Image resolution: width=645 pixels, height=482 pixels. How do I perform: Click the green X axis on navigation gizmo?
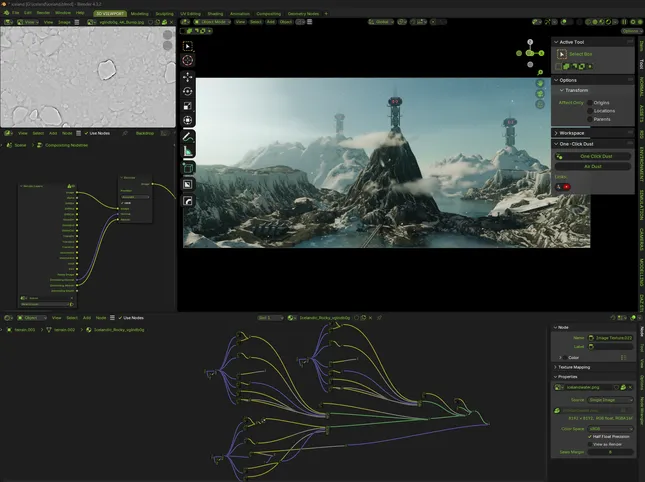pos(541,53)
